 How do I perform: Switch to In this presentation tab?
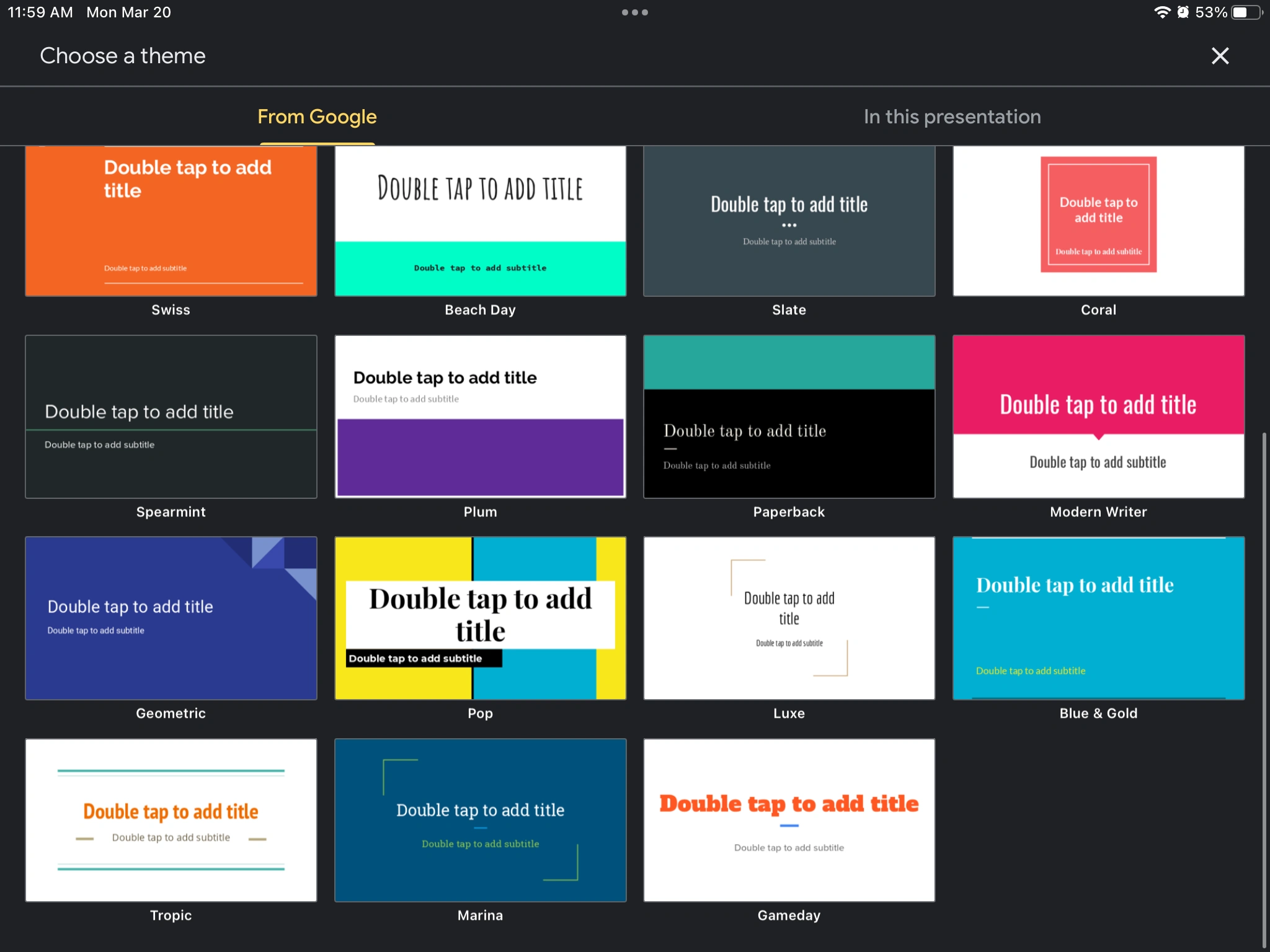[952, 117]
